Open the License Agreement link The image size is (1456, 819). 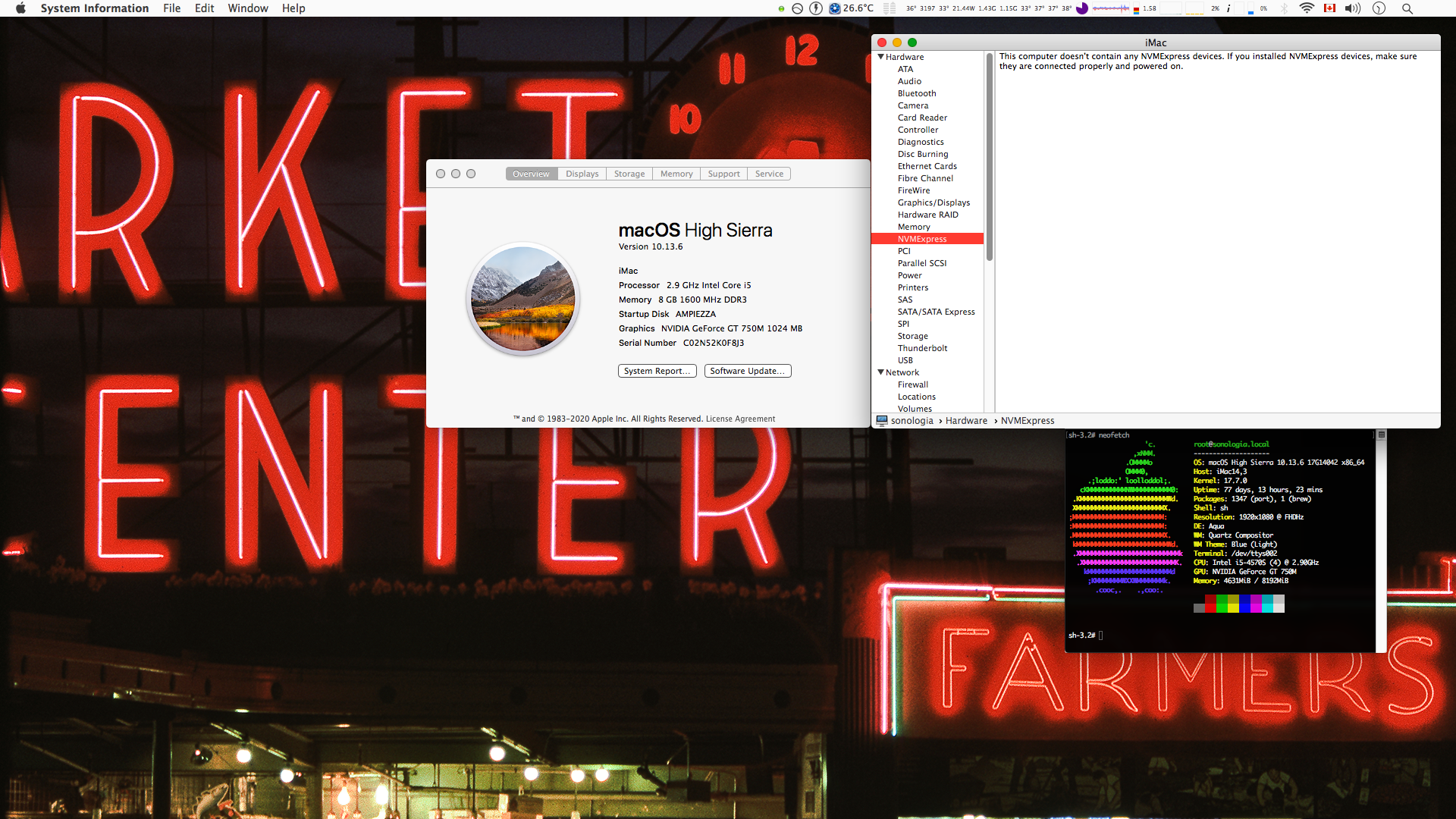[x=740, y=419]
